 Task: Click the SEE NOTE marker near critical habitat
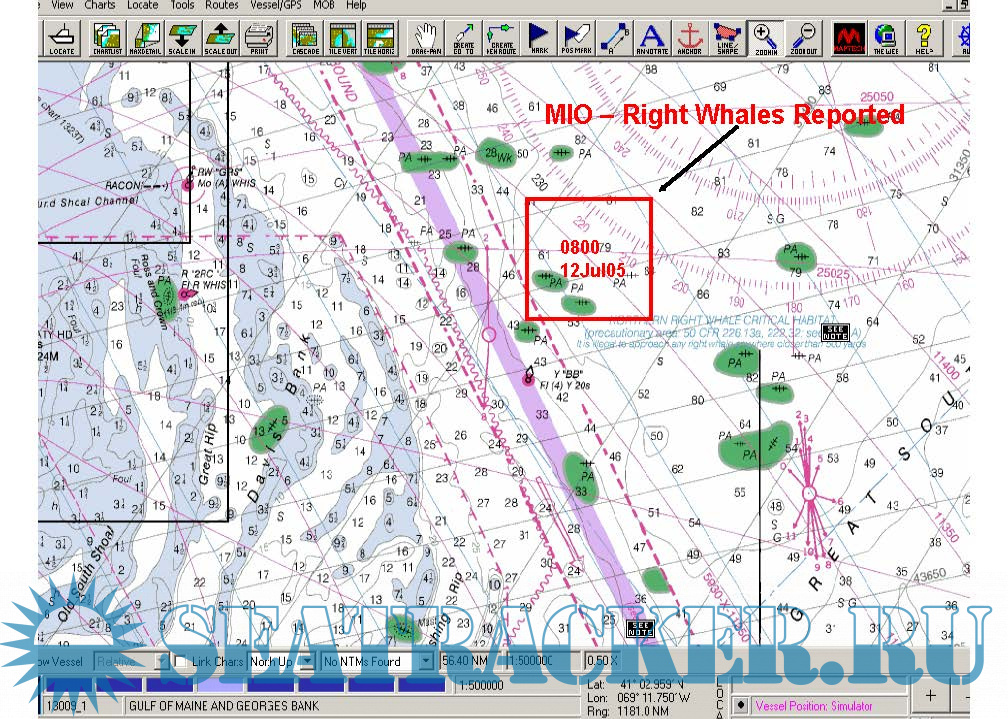[x=834, y=331]
